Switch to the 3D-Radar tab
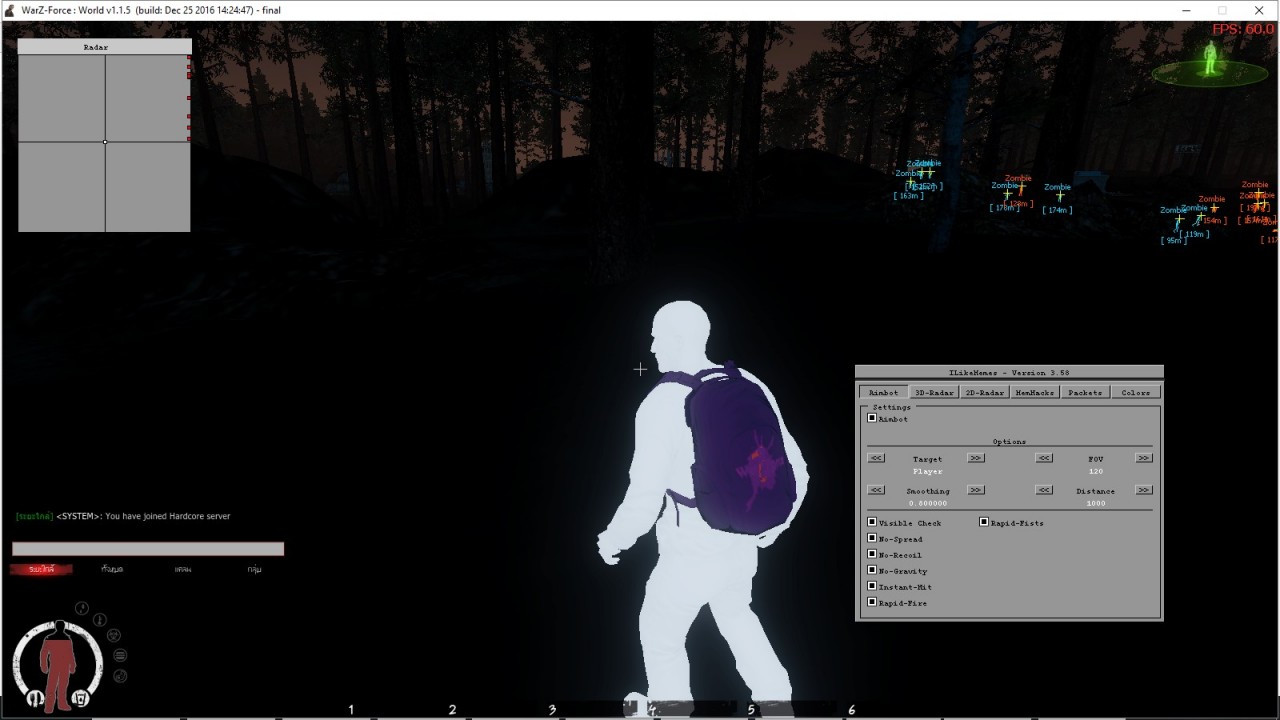 934,392
